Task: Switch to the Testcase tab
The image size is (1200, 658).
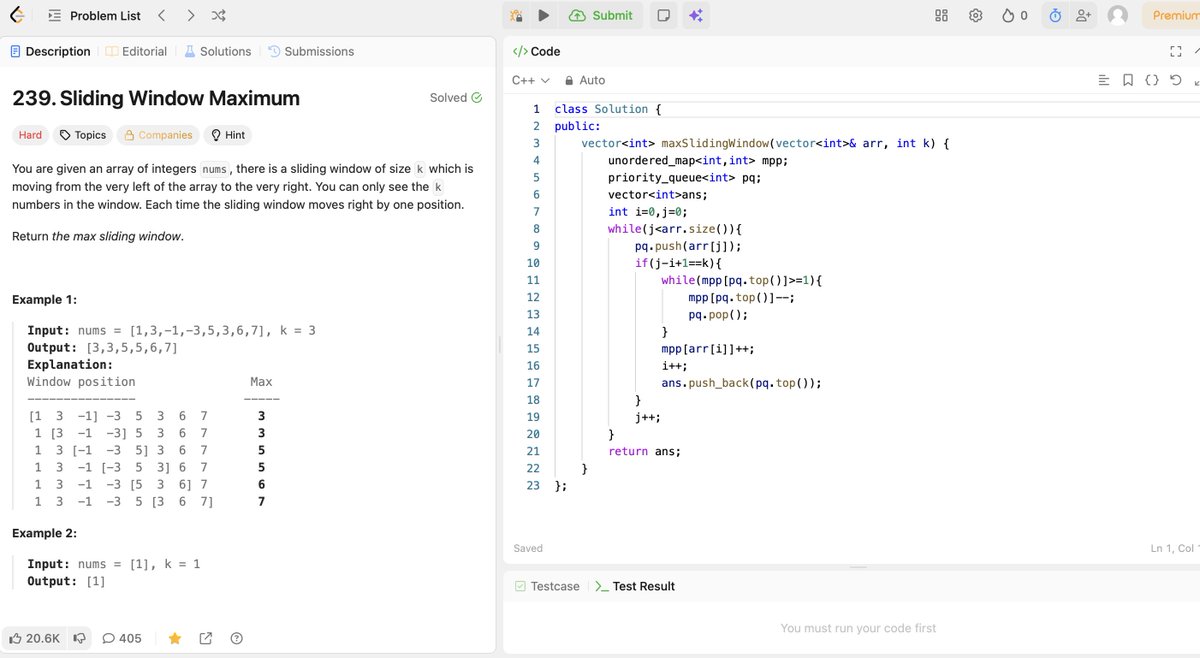Action: coord(547,586)
